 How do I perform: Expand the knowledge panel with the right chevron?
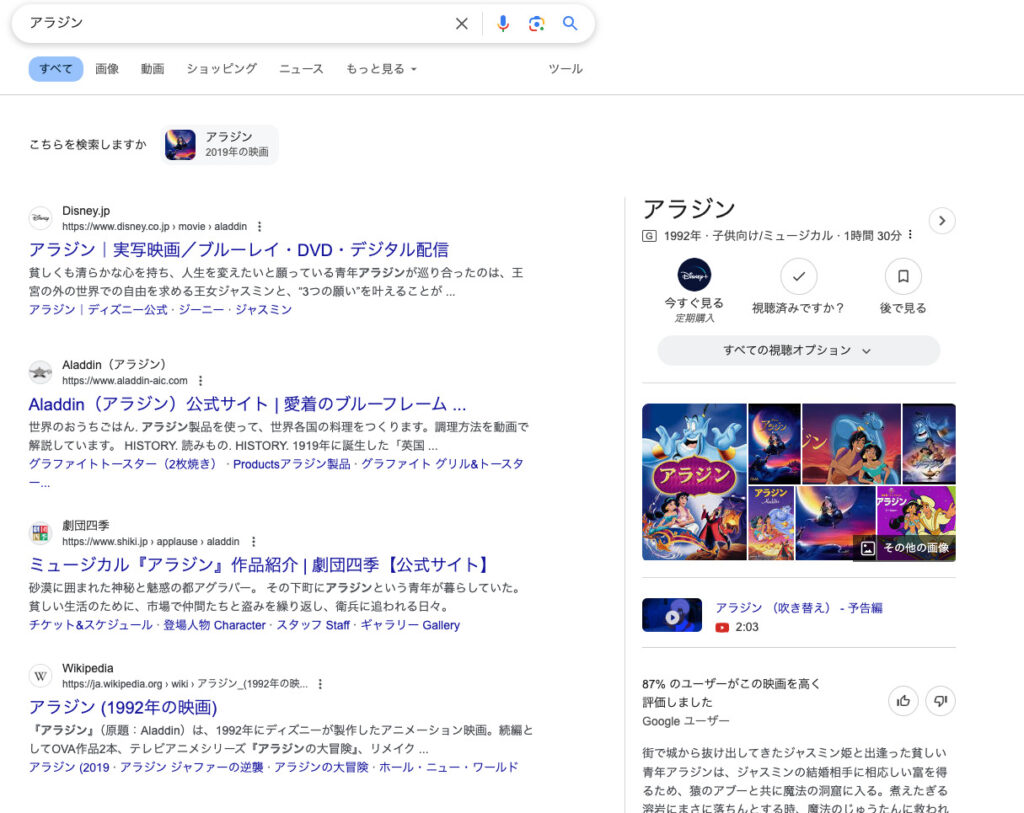point(941,221)
